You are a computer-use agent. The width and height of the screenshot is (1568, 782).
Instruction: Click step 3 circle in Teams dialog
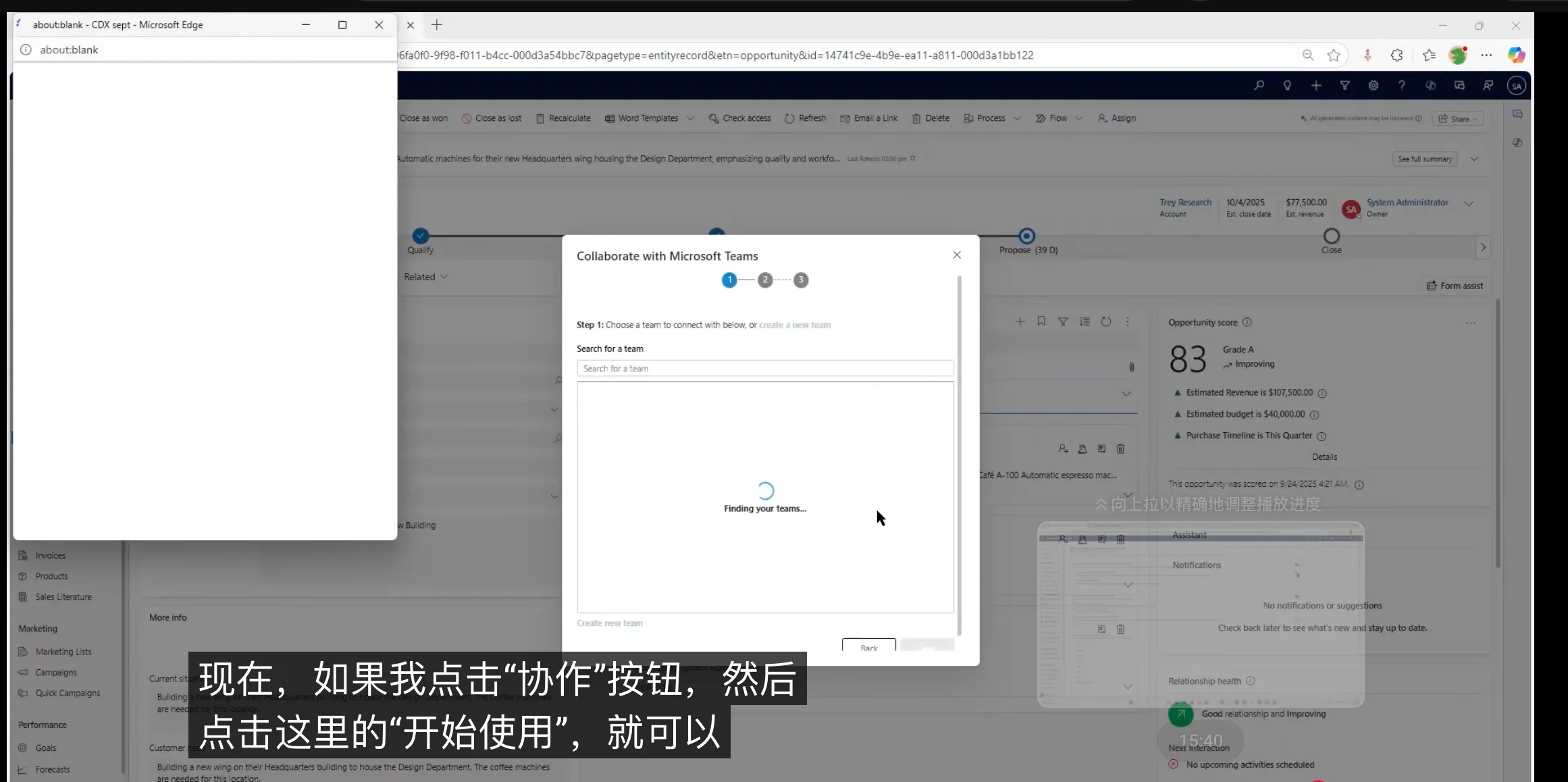801,280
